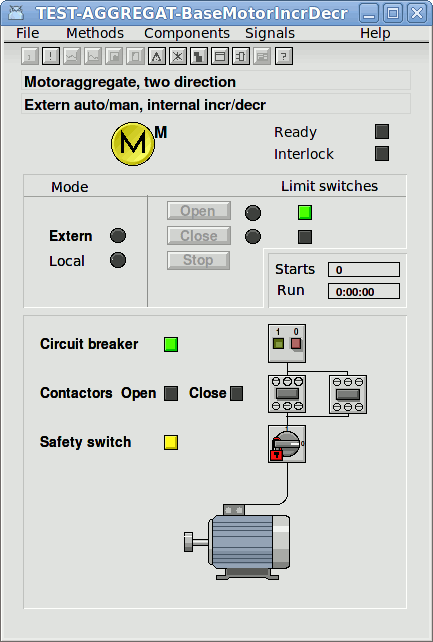Click the compass-shaped toolbar icon
Image resolution: width=433 pixels, height=642 pixels.
point(156,57)
